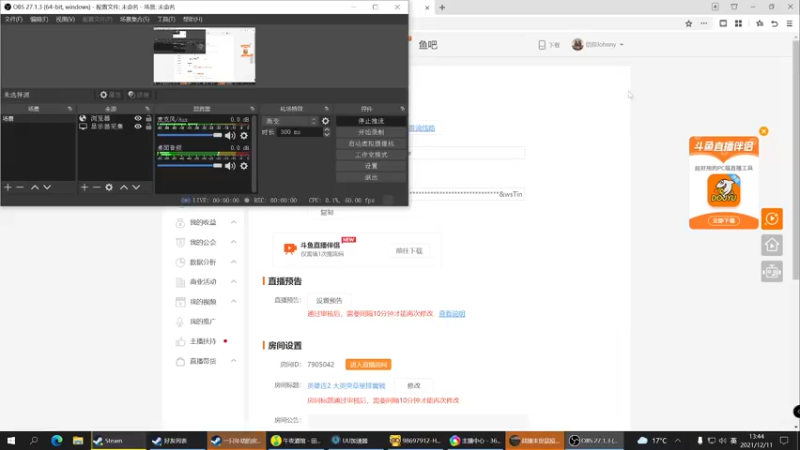
Task: Open browser grid apps toolbar icon
Action: (738, 23)
